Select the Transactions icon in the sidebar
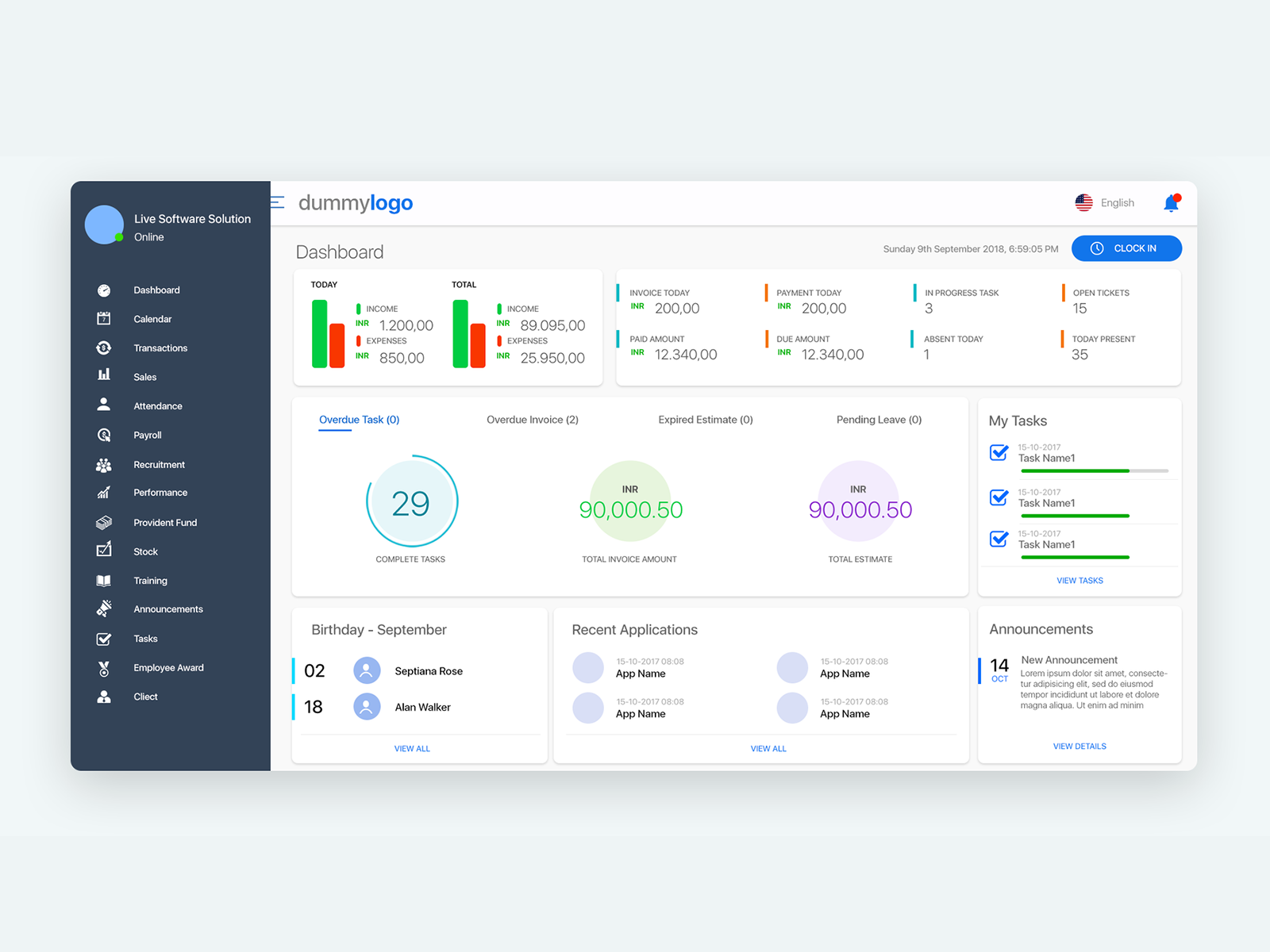The width and height of the screenshot is (1270, 952). tap(104, 347)
